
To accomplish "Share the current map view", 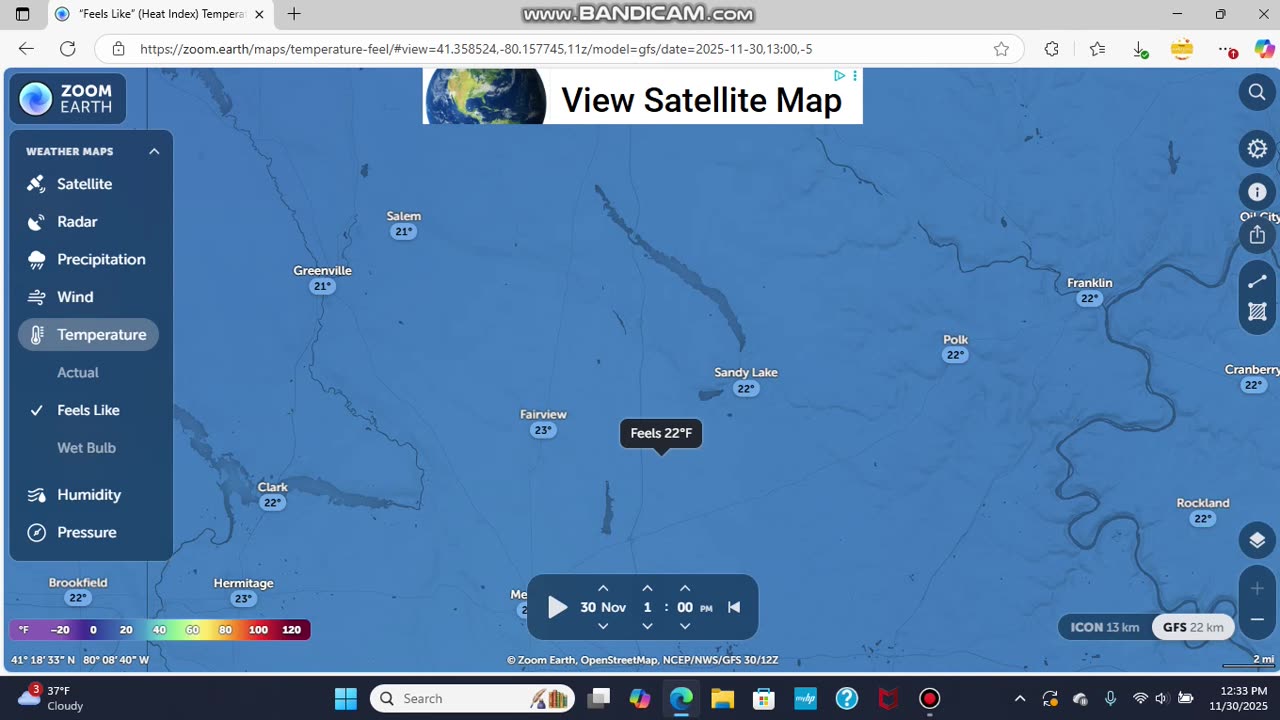I will (1257, 235).
